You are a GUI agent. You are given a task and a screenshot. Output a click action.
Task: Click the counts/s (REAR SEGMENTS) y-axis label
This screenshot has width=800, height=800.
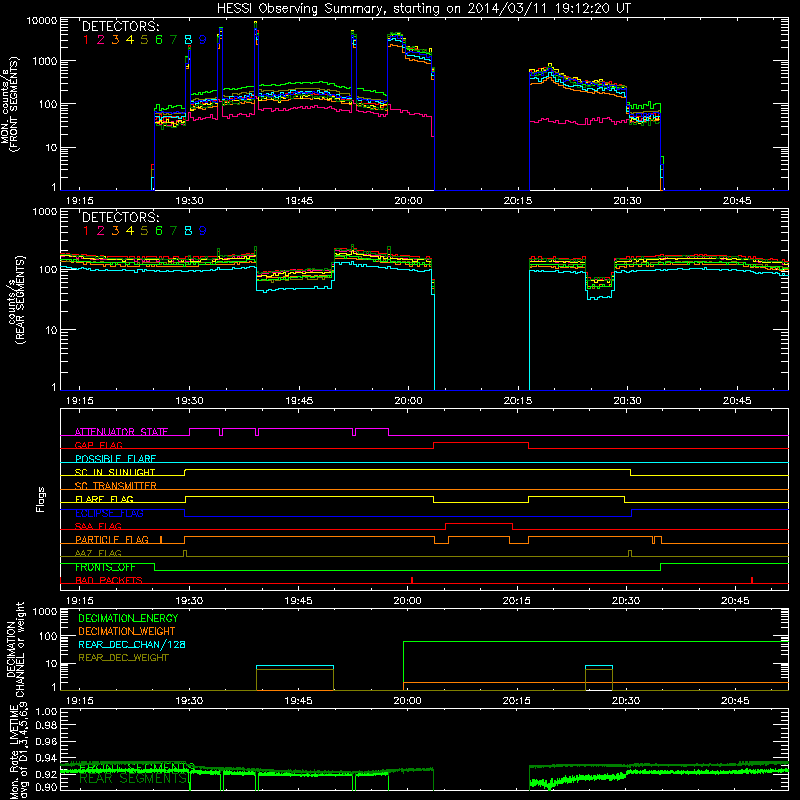[16, 299]
